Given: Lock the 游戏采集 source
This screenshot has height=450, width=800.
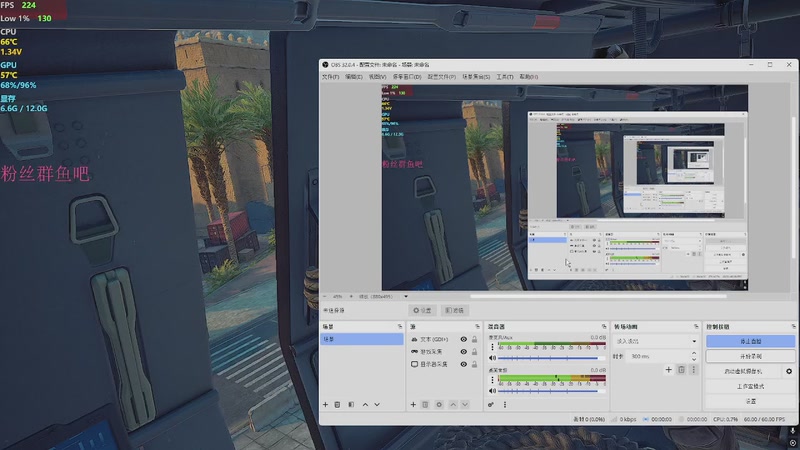Looking at the screenshot, I should click(474, 352).
